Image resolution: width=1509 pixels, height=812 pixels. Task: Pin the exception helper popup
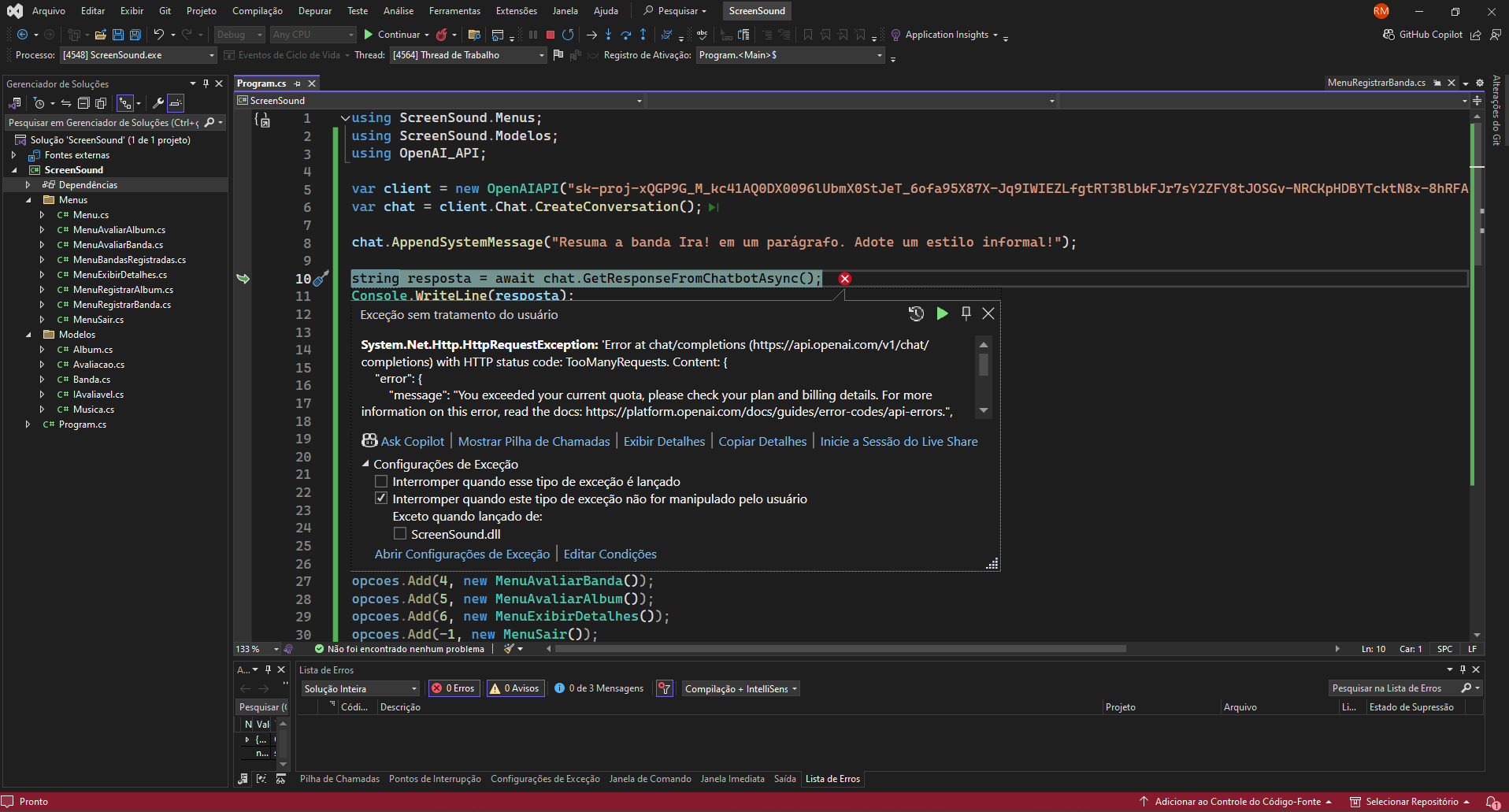point(966,313)
